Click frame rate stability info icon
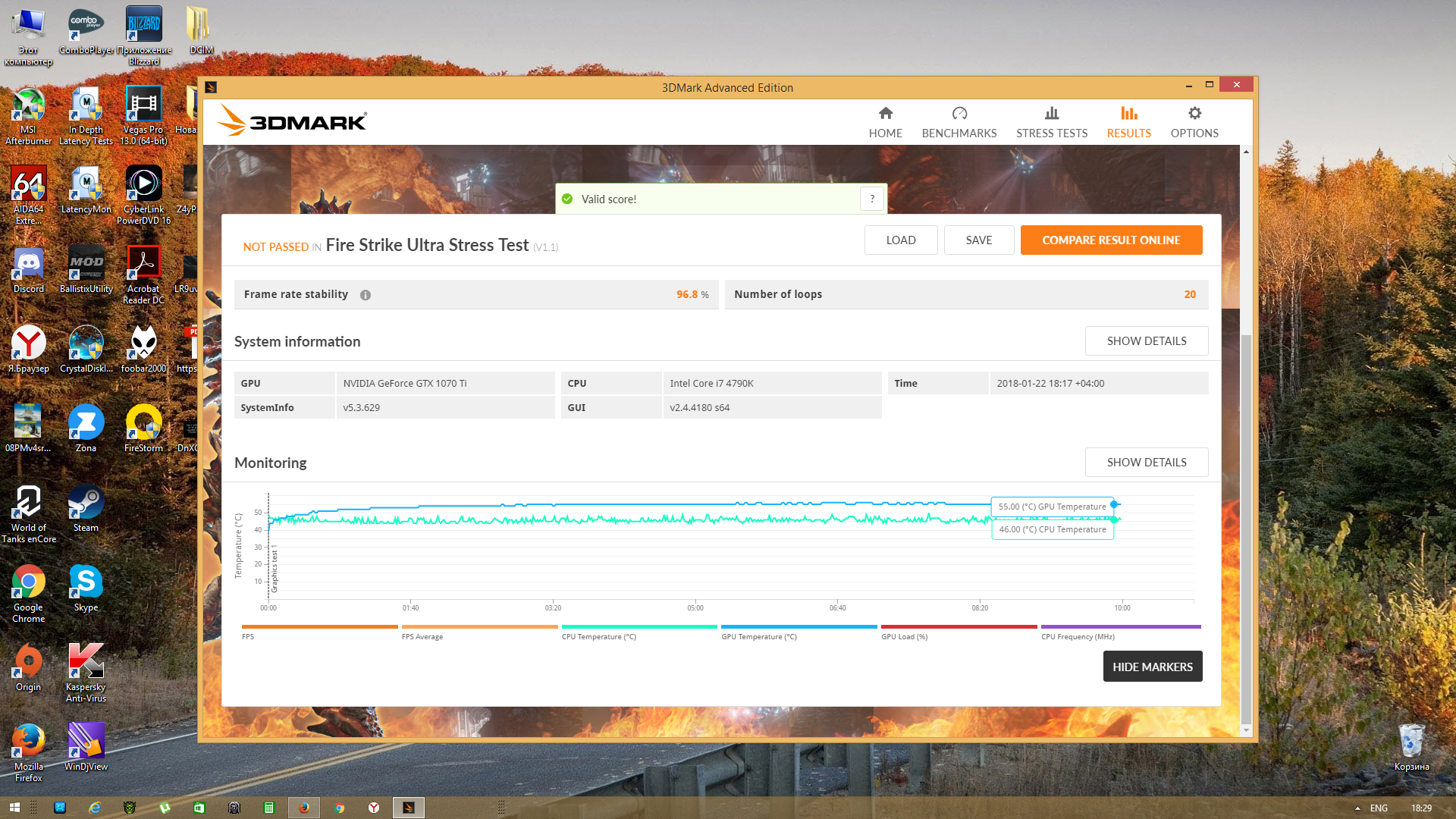The width and height of the screenshot is (1456, 819). (x=366, y=295)
